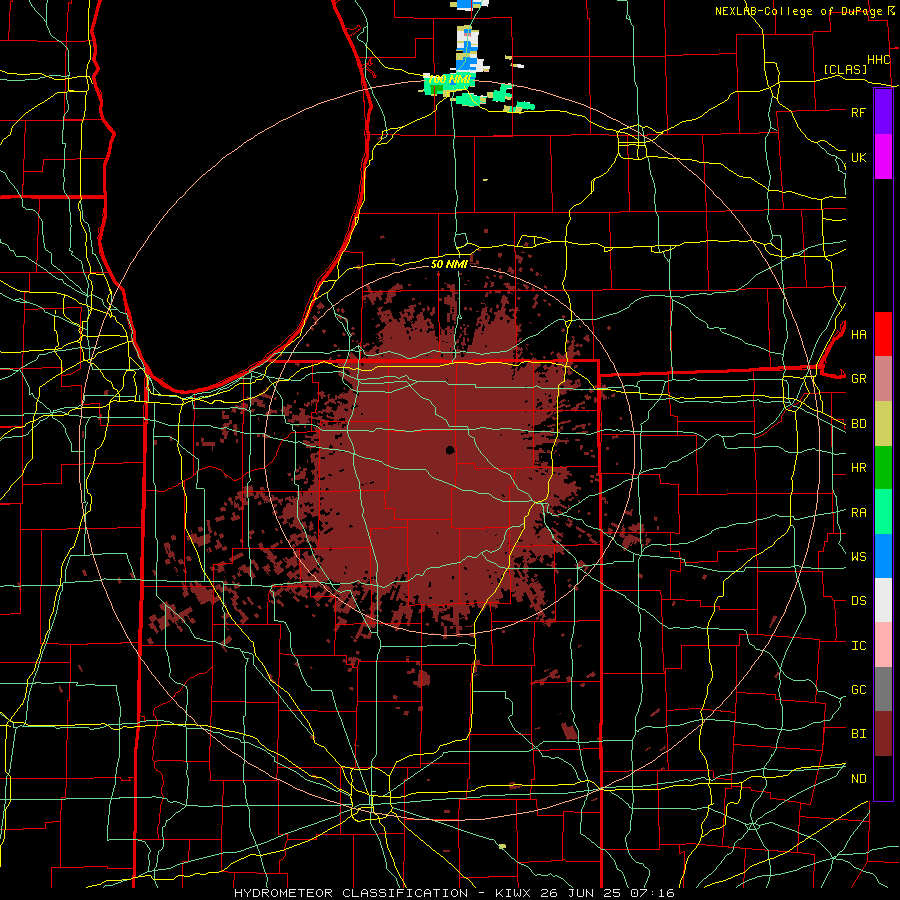This screenshot has height=900, width=900.
Task: Click the 'GR' legend label text
Action: click(x=858, y=379)
